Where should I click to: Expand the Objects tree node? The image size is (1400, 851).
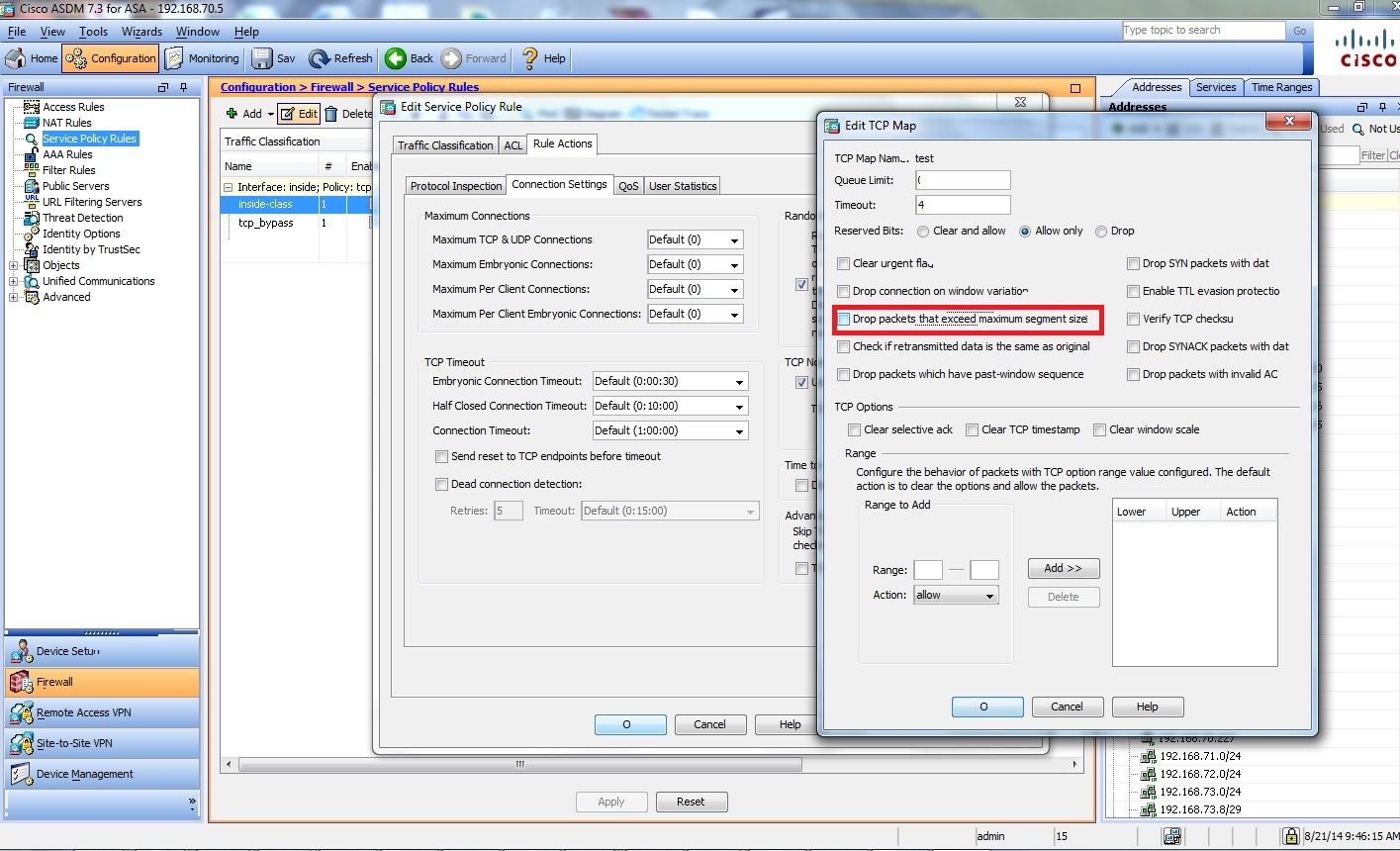click(x=13, y=265)
